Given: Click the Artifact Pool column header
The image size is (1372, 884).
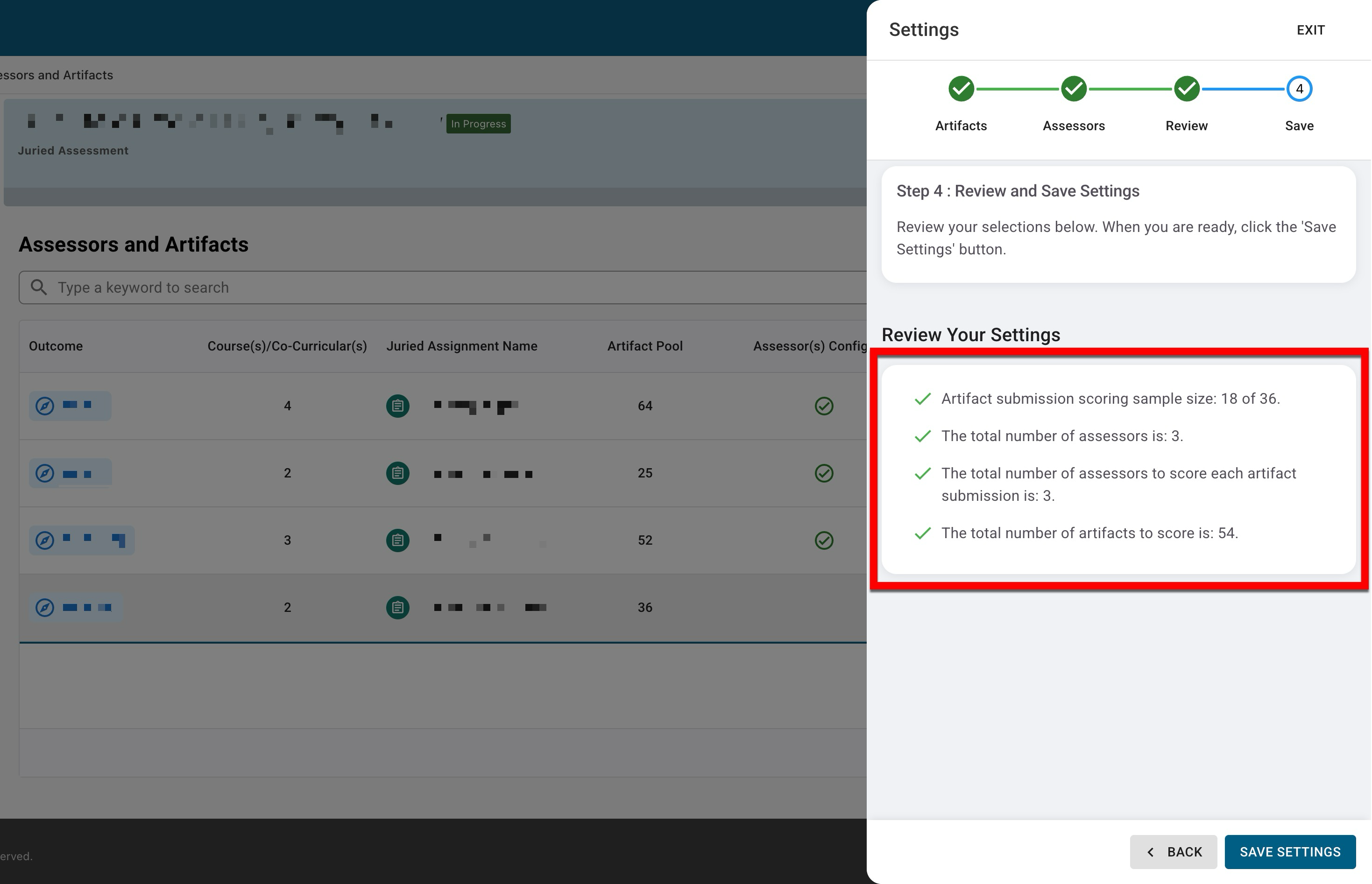Looking at the screenshot, I should point(644,346).
